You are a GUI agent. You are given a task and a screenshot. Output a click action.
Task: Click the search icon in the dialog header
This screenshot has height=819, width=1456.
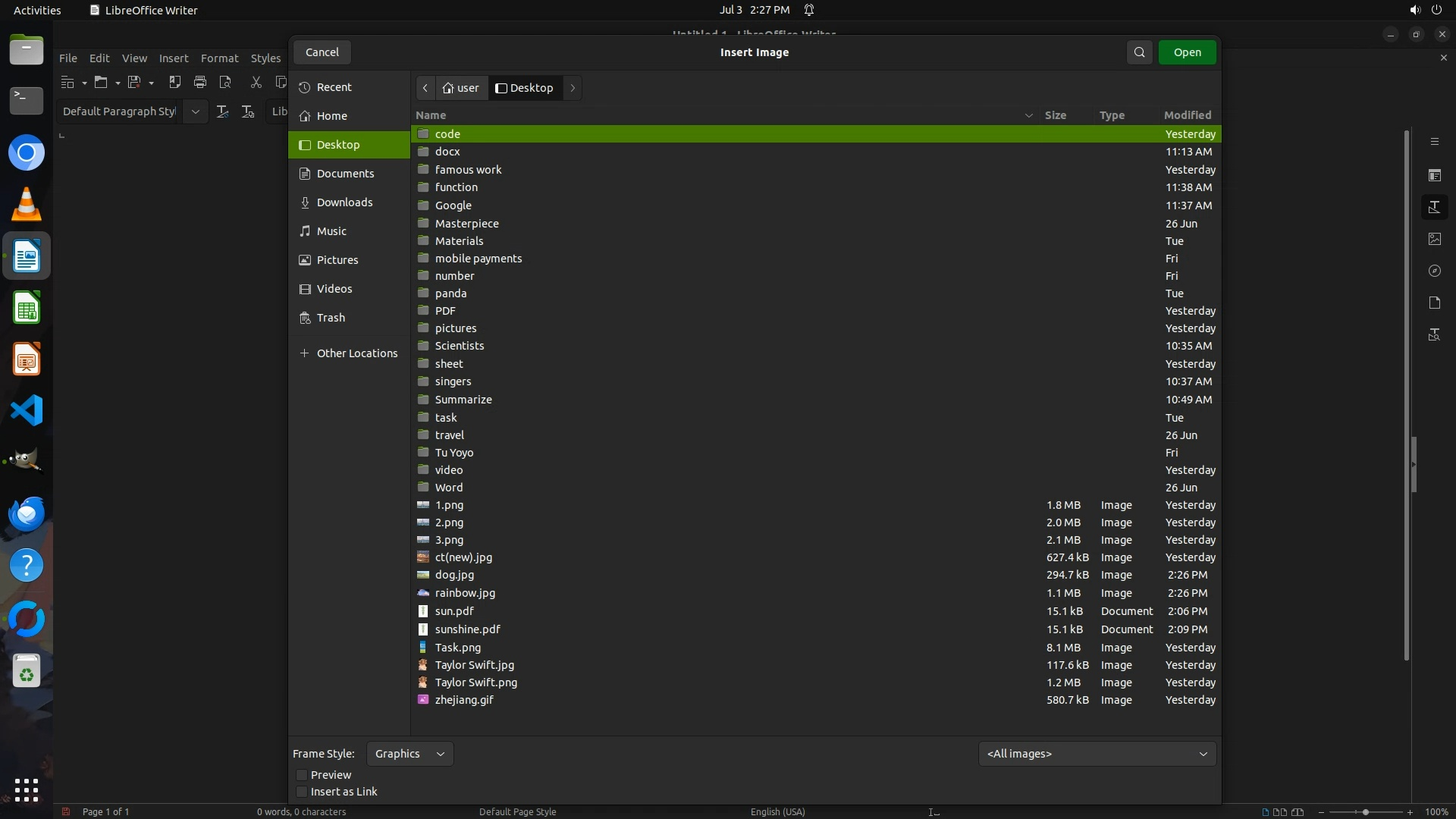coord(1139,52)
